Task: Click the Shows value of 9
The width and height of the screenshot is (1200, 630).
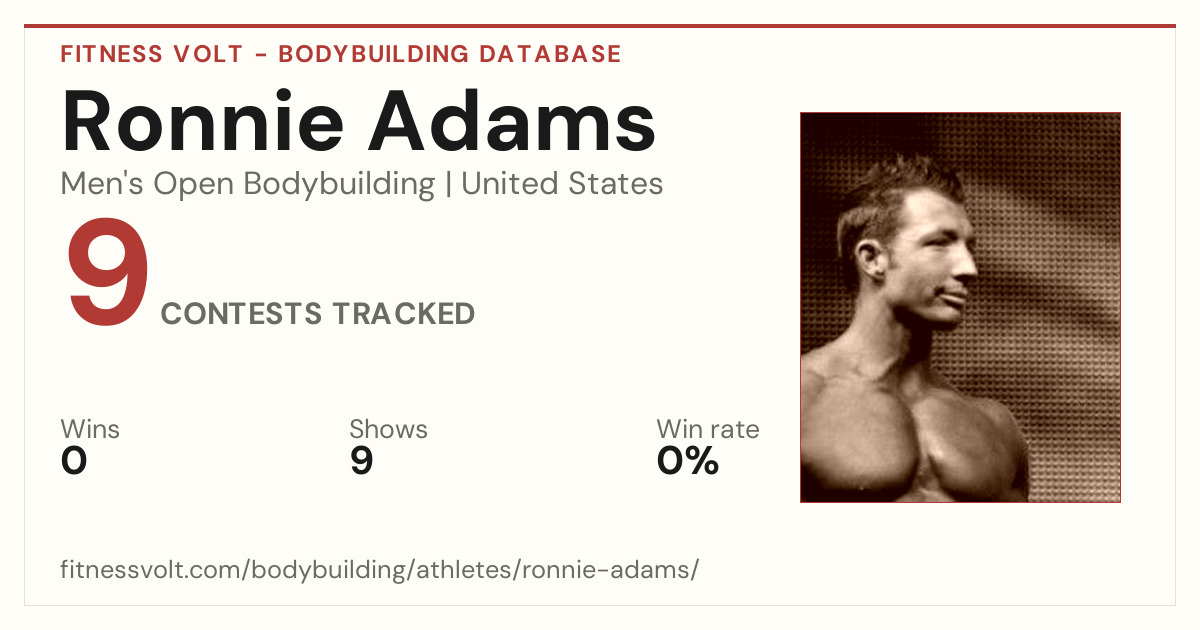Action: coord(361,461)
